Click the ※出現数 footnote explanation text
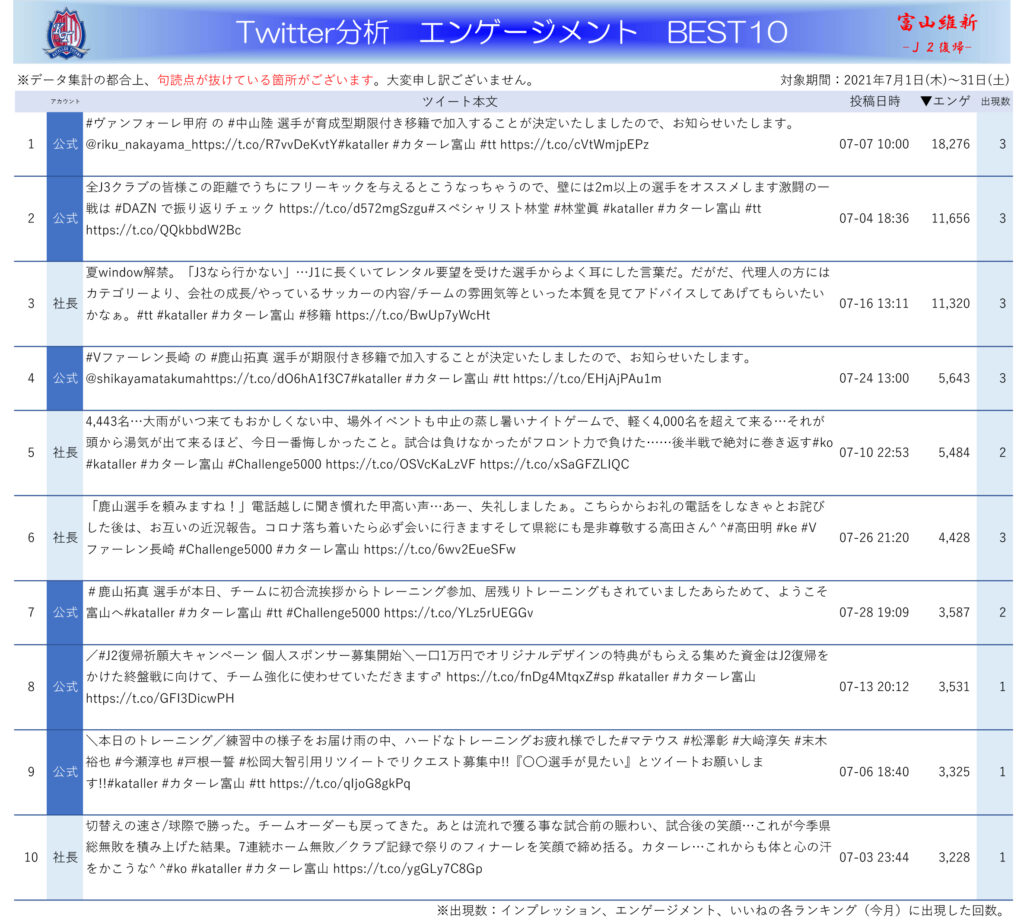The height and width of the screenshot is (922, 1024). click(722, 910)
